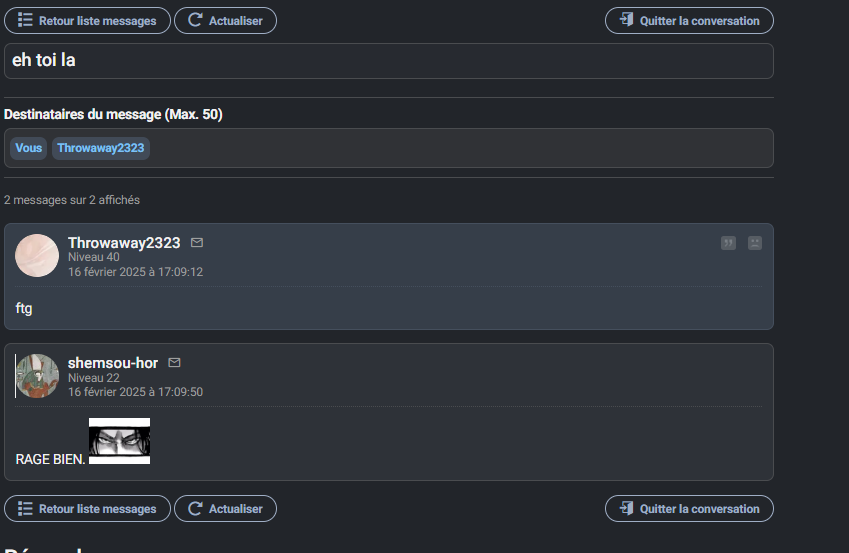Open shemsou-hor profile from message header
The height and width of the screenshot is (553, 849).
113,363
